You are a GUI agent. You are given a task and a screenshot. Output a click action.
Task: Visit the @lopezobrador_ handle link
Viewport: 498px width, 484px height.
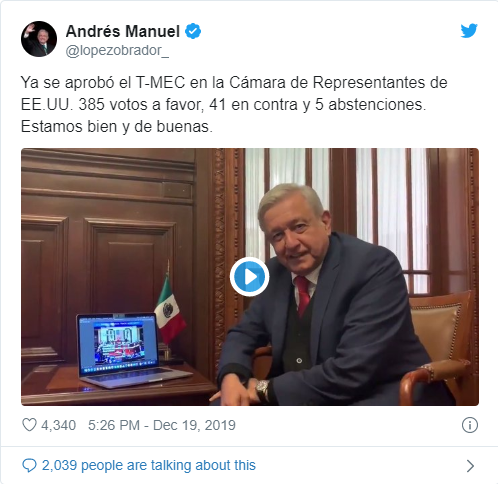point(117,51)
